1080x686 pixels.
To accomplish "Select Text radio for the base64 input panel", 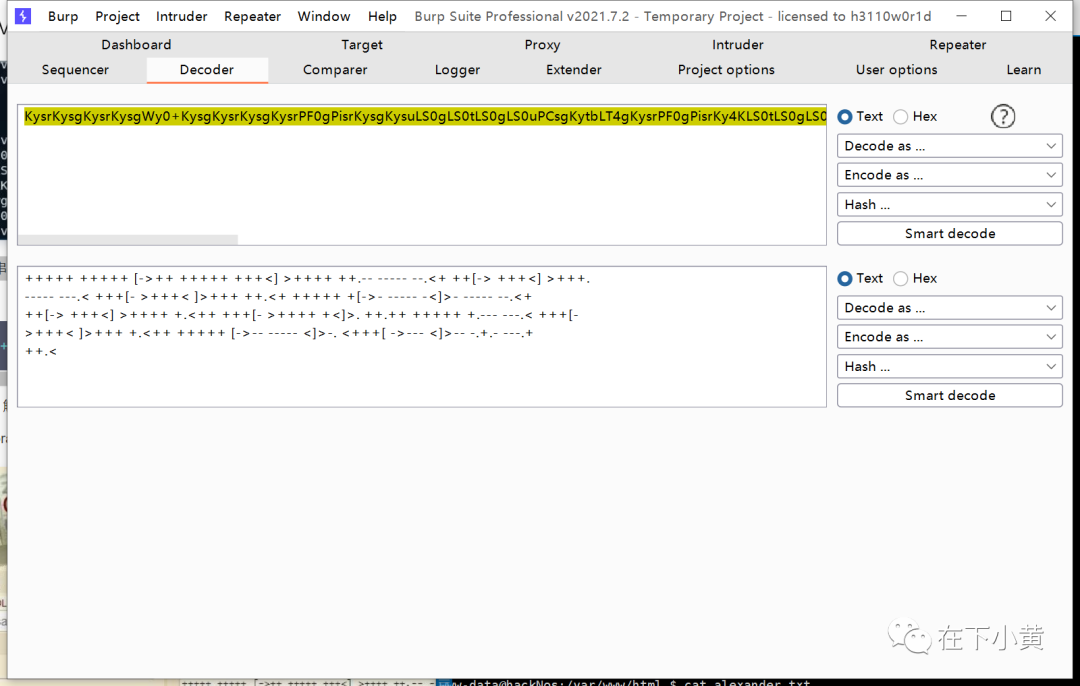I will (845, 116).
